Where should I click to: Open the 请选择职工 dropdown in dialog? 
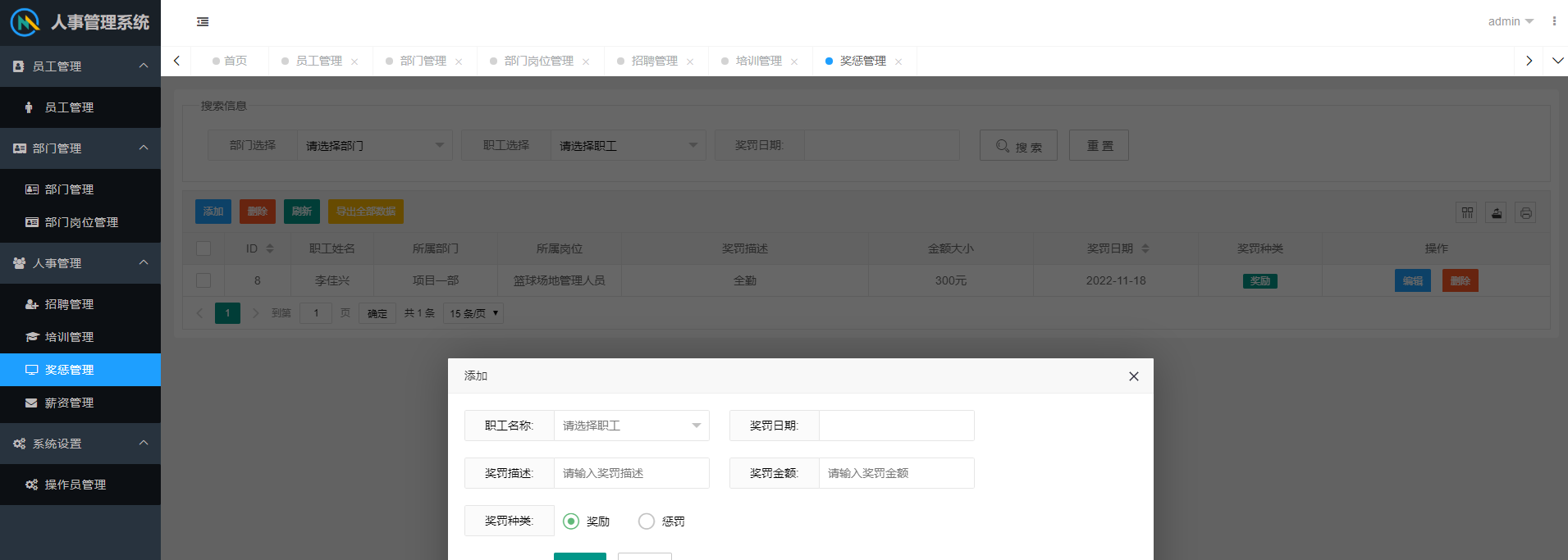(631, 426)
